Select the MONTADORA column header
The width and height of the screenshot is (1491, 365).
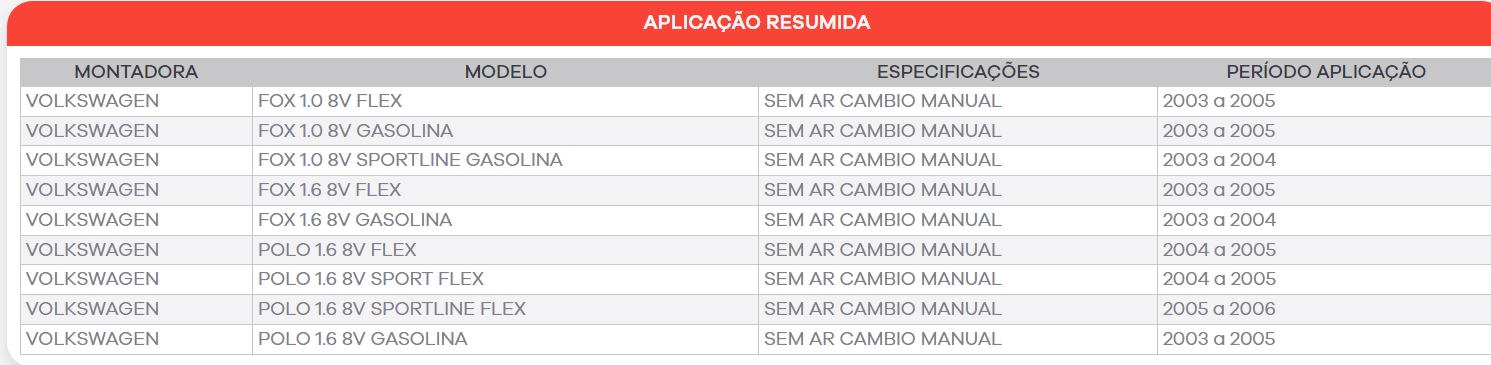136,72
